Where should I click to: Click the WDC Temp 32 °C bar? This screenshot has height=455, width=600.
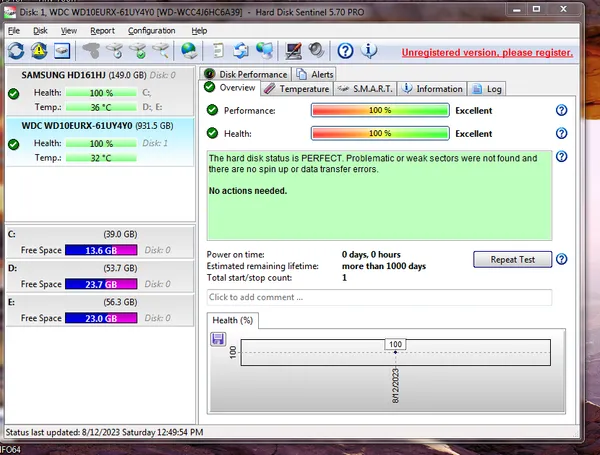tap(101, 158)
